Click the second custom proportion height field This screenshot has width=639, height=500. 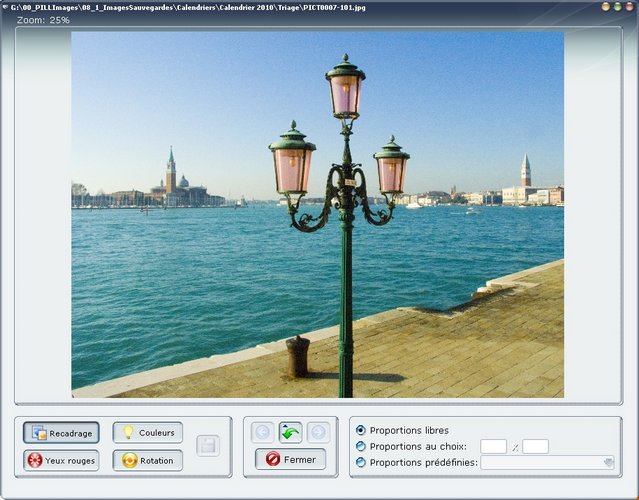535,446
